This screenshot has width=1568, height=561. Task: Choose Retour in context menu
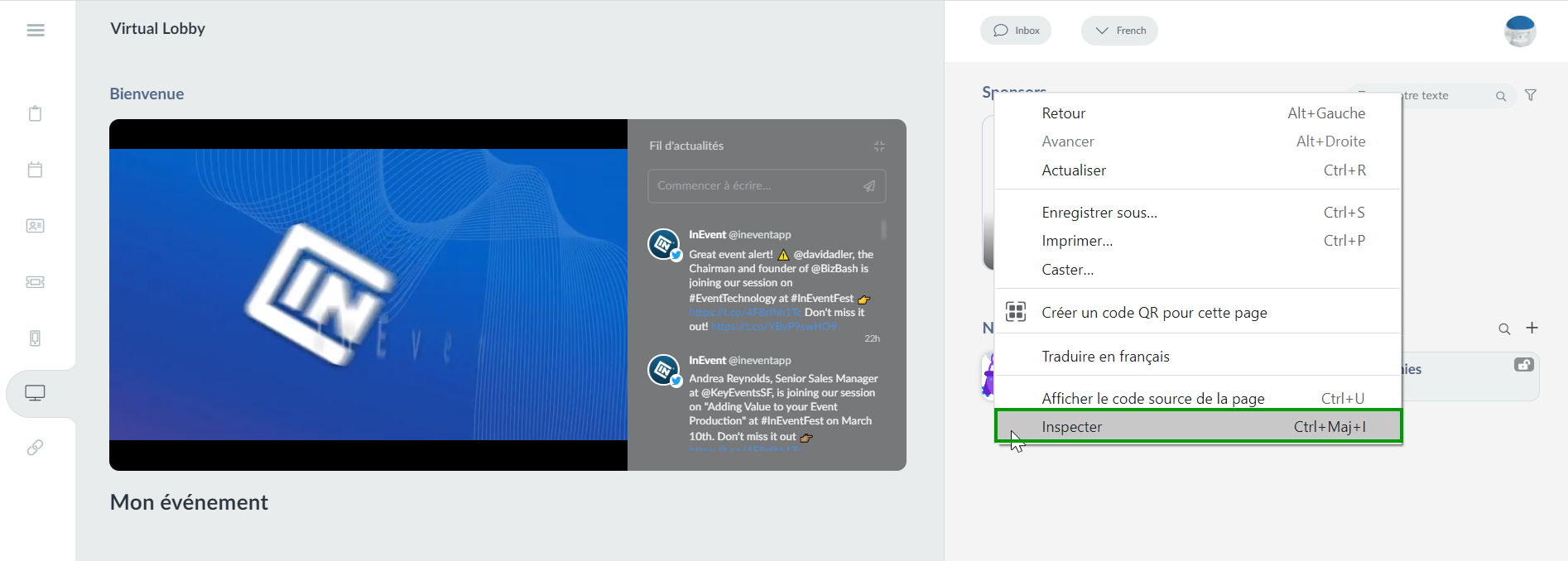[1198, 113]
